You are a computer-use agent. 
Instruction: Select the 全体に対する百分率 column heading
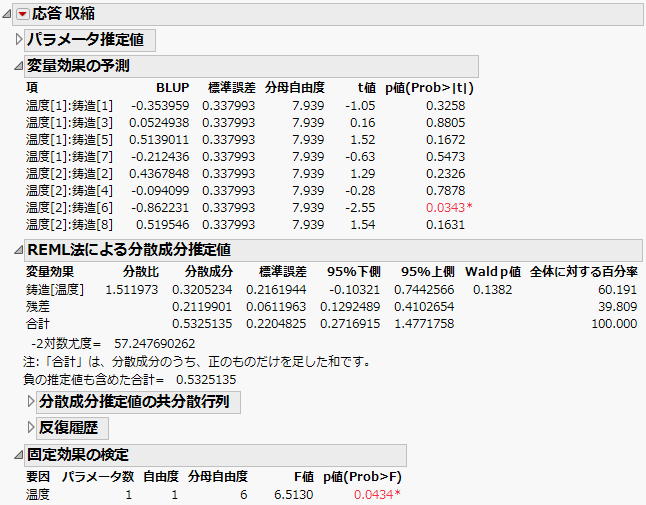(x=584, y=272)
